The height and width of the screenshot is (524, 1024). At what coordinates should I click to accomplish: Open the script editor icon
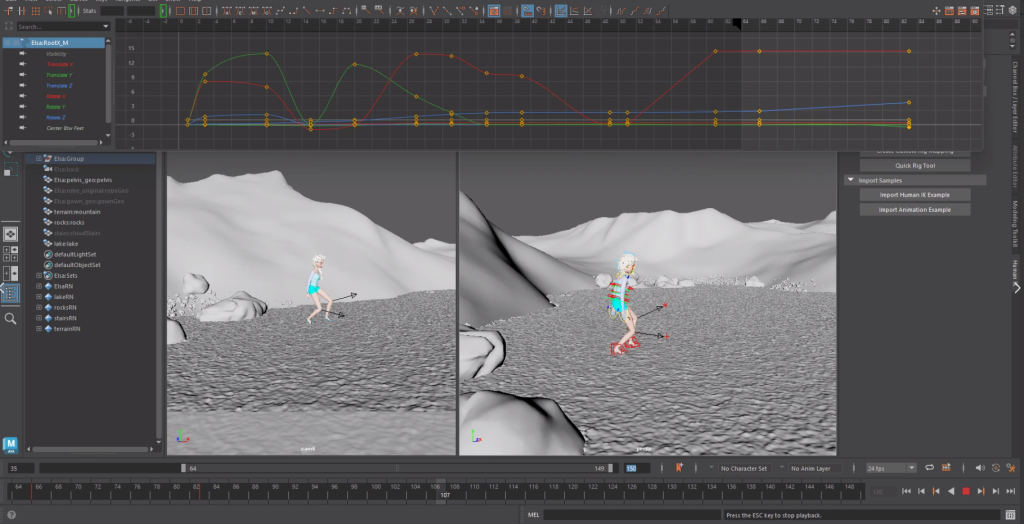point(1011,515)
